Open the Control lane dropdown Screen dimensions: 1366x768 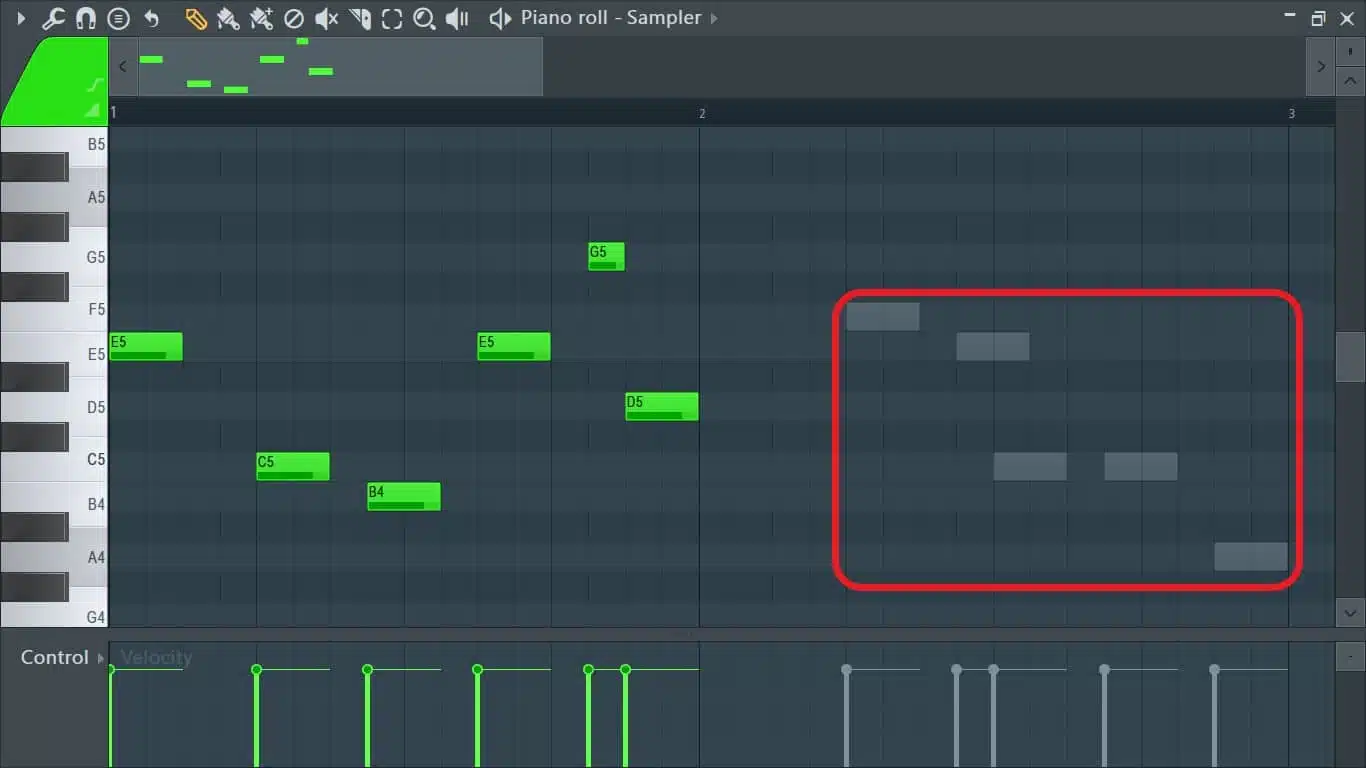62,657
